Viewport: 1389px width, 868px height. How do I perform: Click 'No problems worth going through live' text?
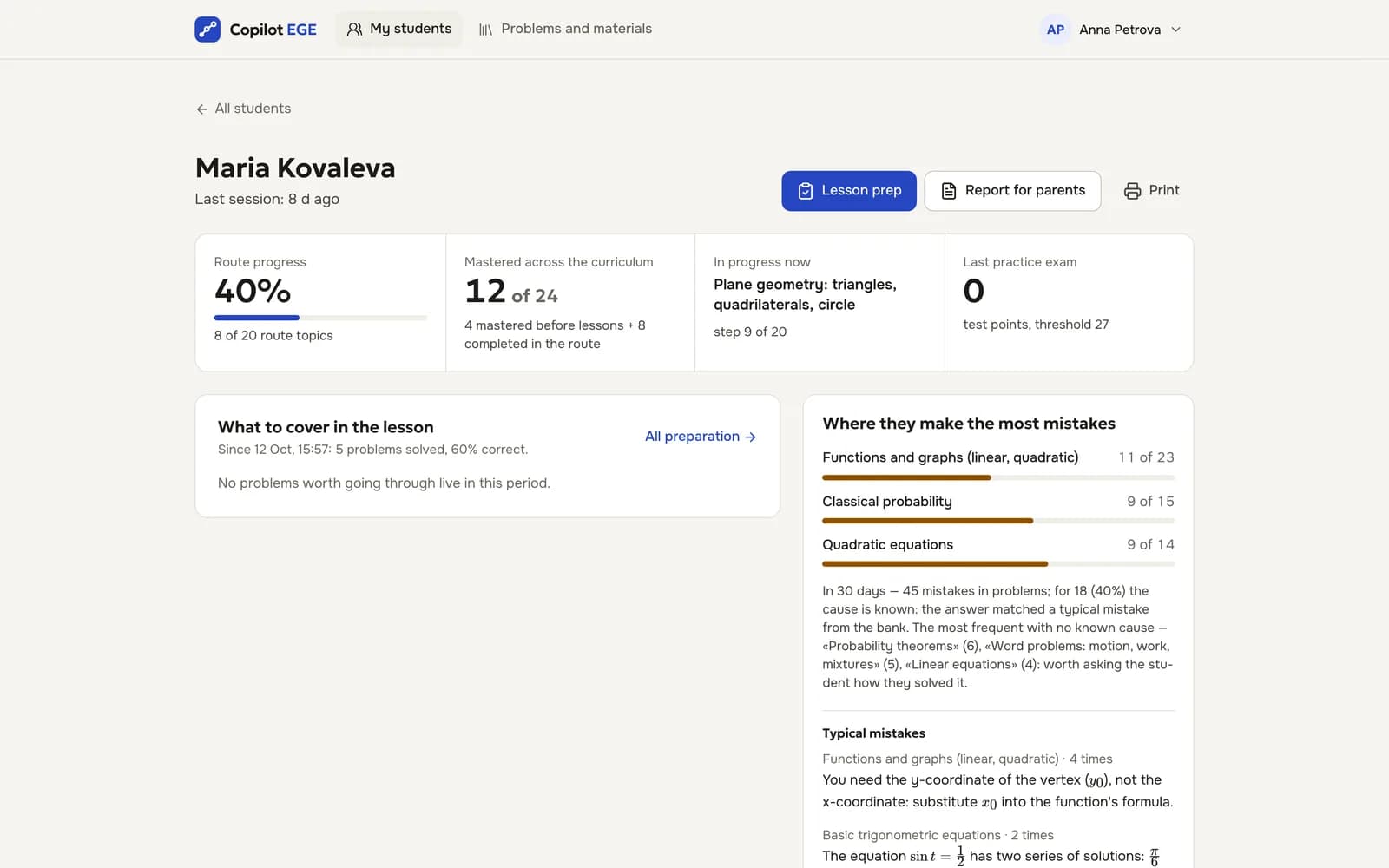pyautogui.click(x=384, y=483)
